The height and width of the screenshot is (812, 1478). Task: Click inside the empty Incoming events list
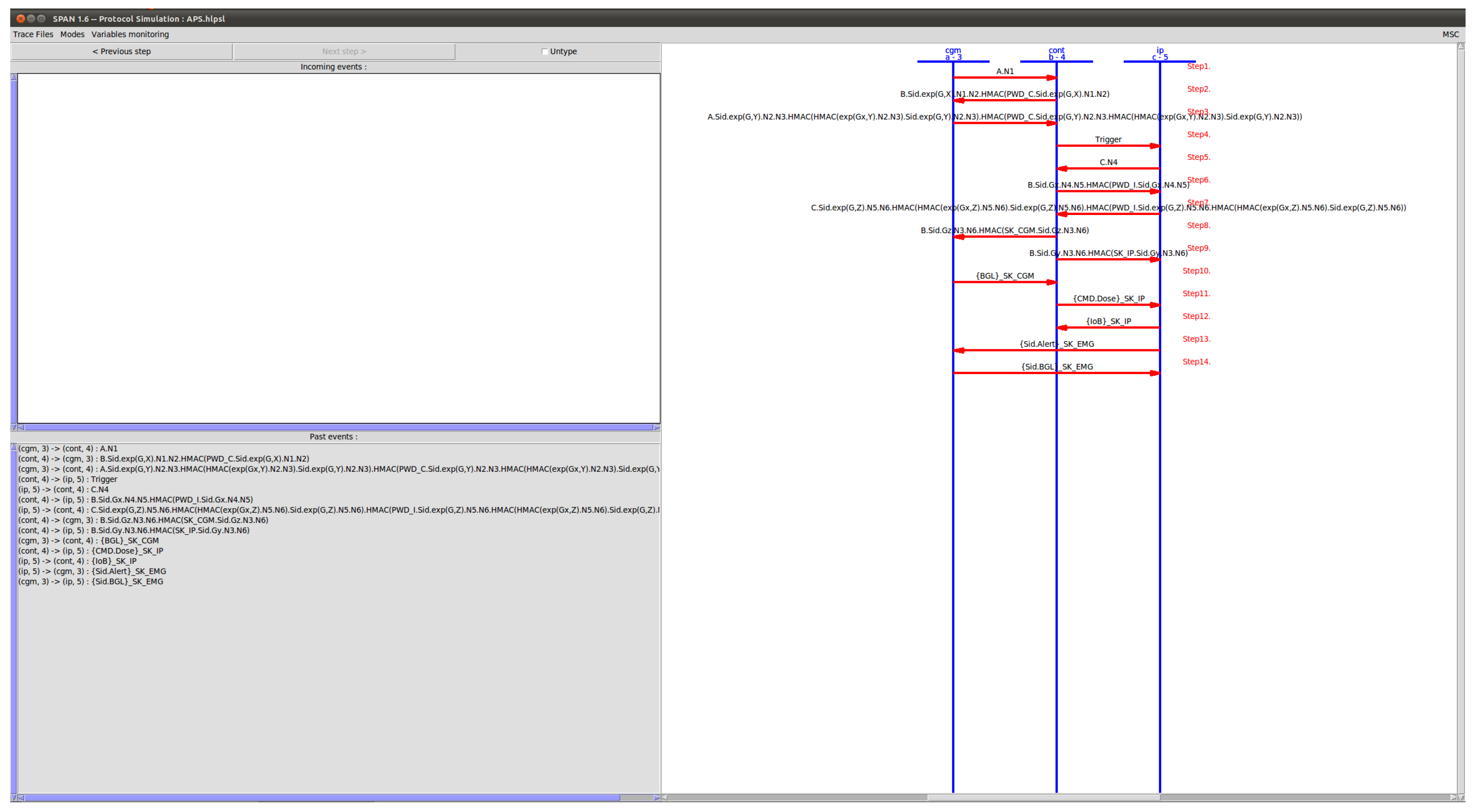pos(339,247)
